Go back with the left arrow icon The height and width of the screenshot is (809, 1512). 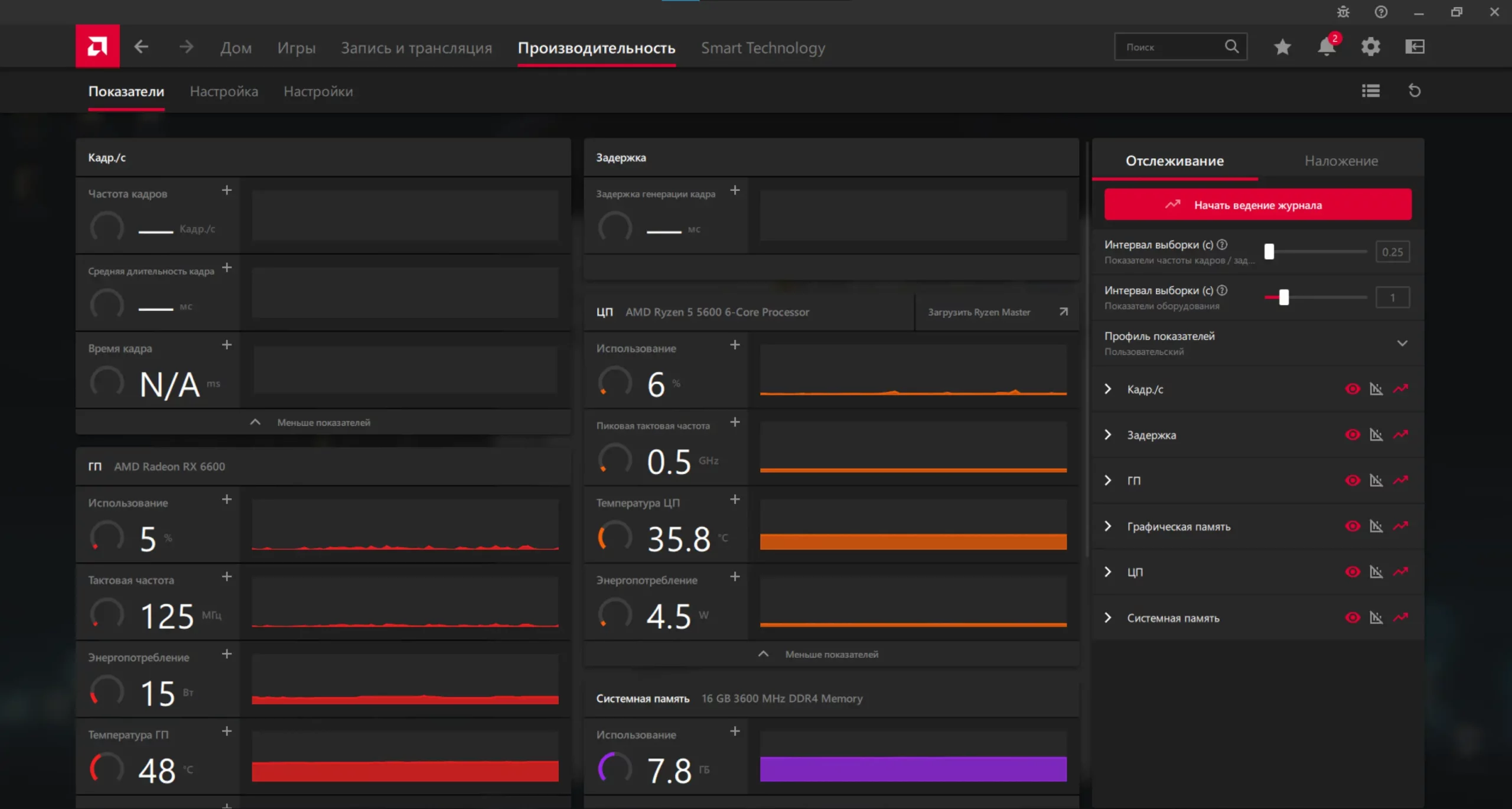click(141, 47)
